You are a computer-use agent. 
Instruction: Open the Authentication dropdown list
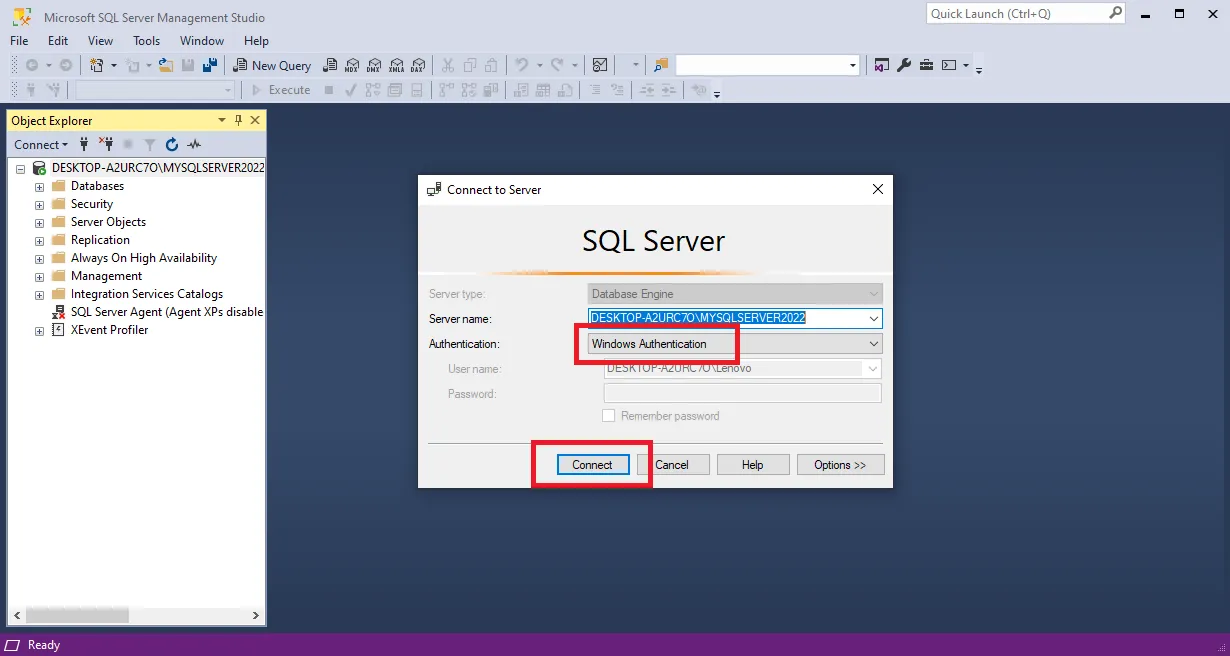pos(874,344)
